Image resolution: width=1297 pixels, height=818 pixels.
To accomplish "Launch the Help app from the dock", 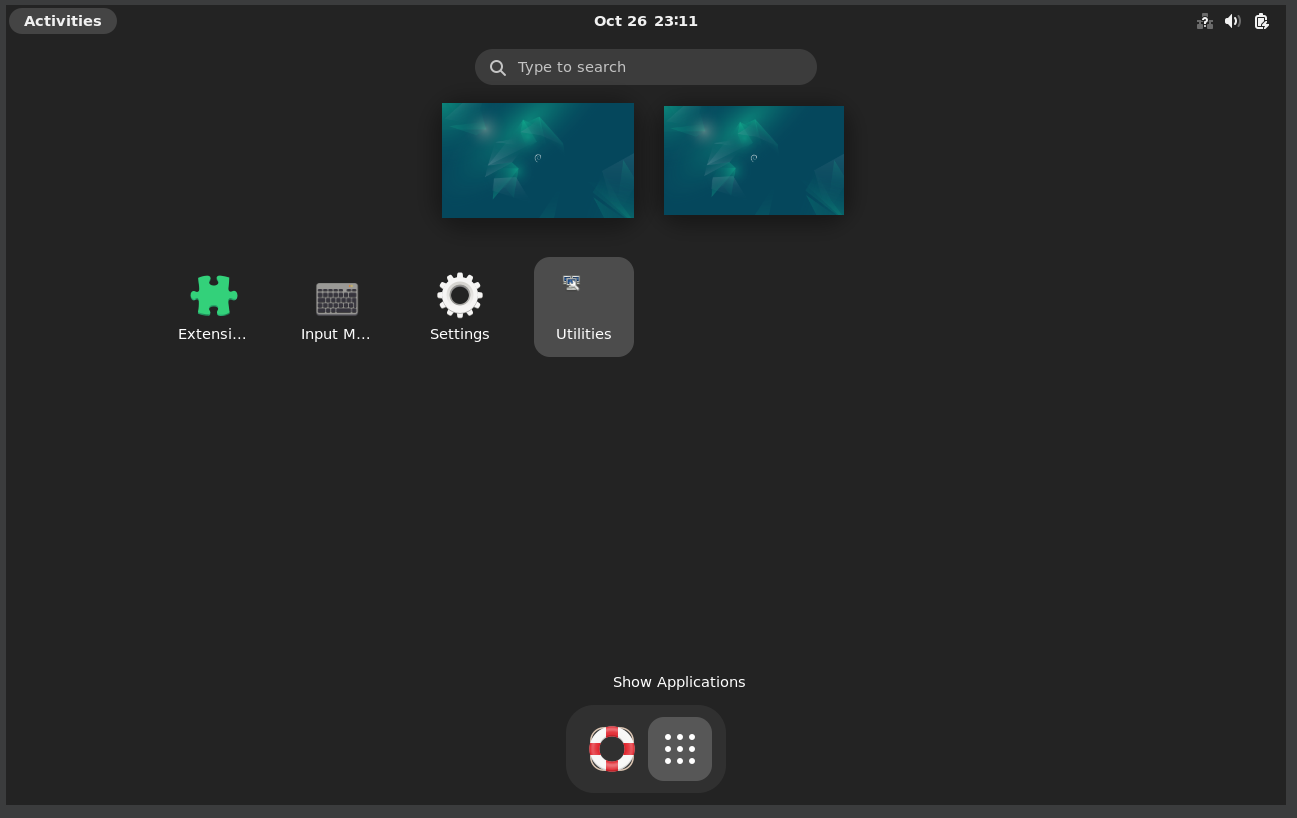I will pos(611,748).
